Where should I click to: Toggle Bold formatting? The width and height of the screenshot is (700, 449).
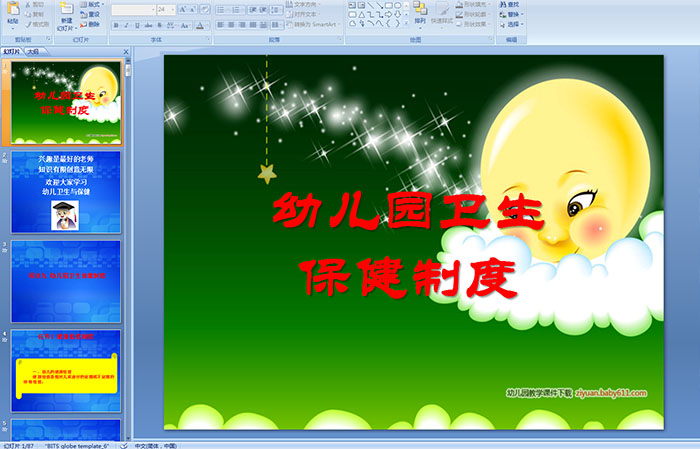point(116,25)
